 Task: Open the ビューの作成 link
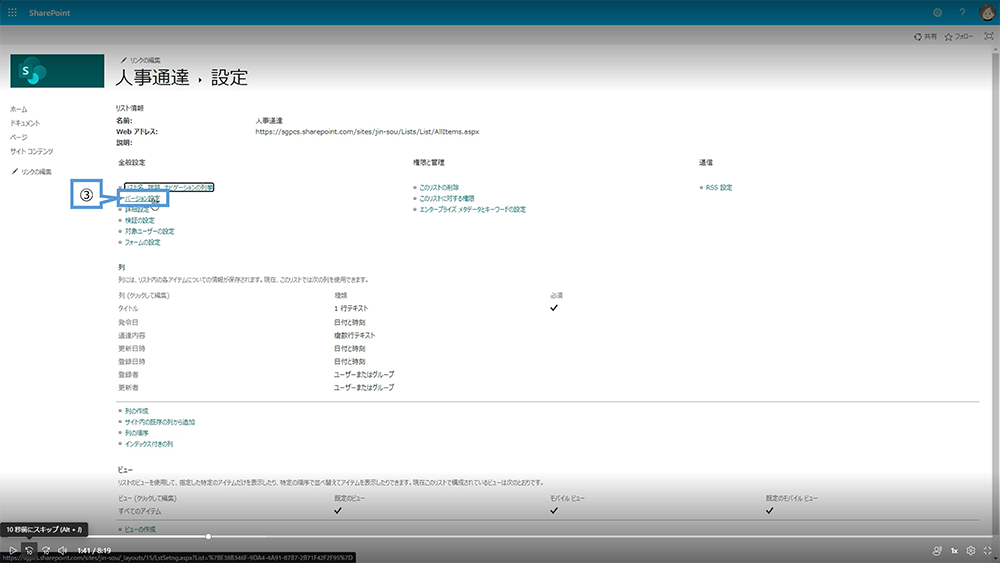point(140,529)
